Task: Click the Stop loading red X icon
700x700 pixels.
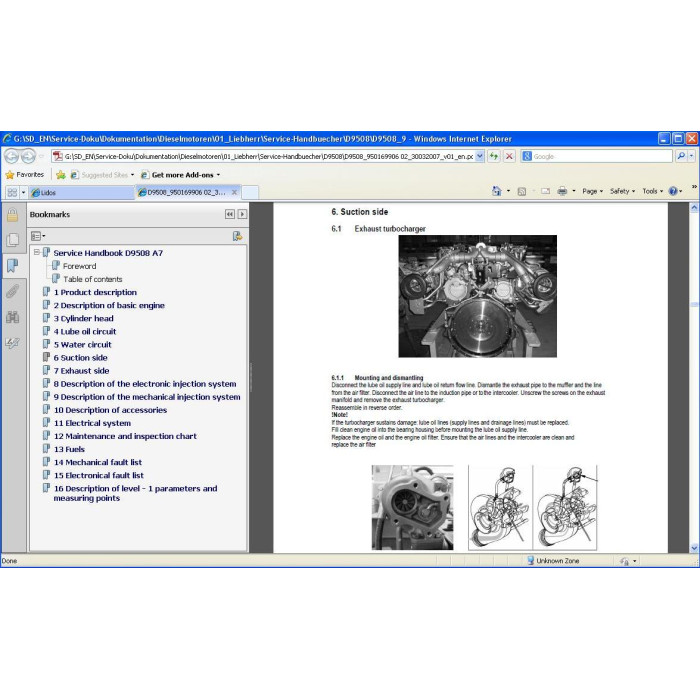Action: (x=509, y=156)
